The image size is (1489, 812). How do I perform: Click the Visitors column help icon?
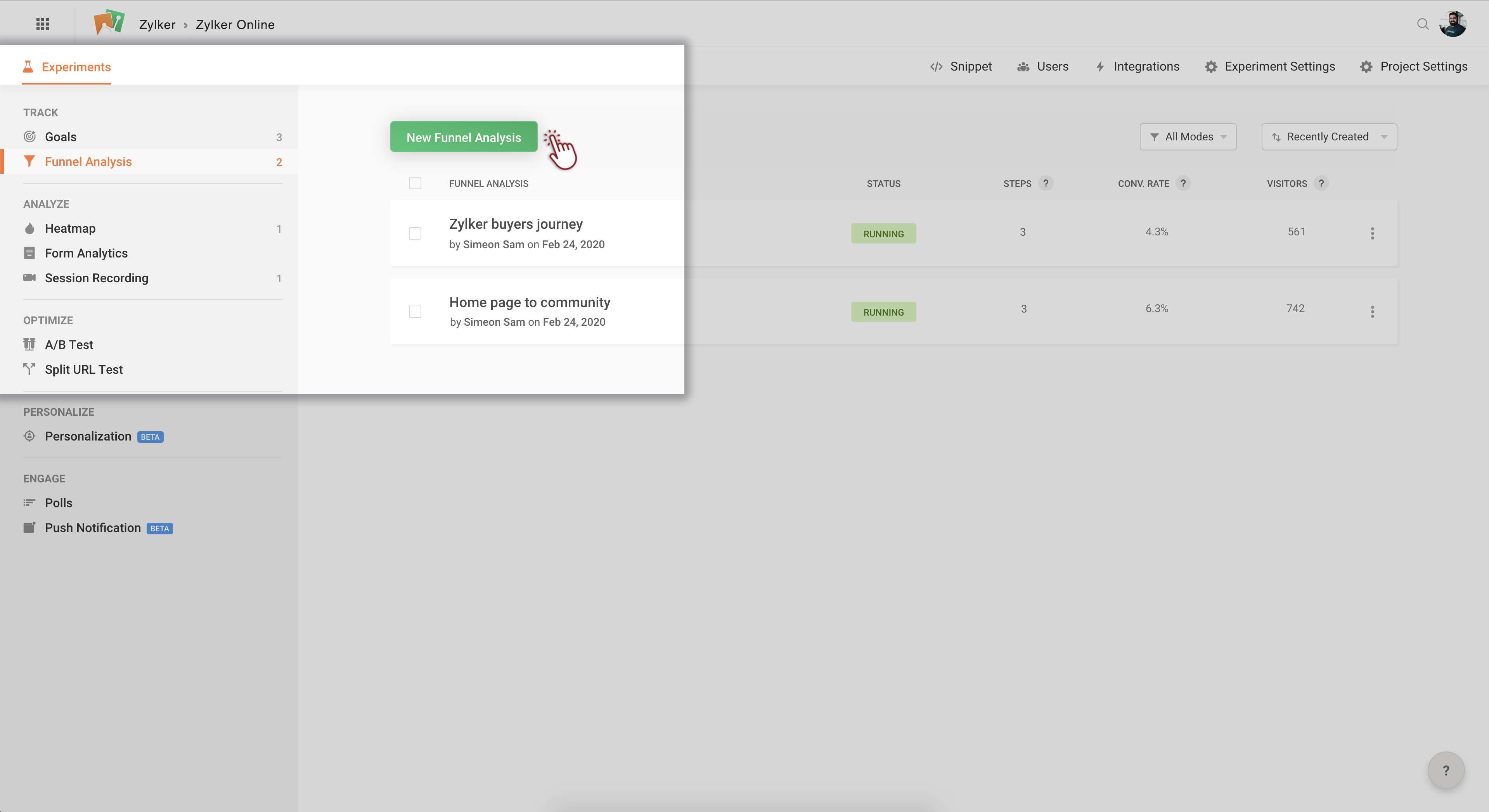tap(1321, 183)
